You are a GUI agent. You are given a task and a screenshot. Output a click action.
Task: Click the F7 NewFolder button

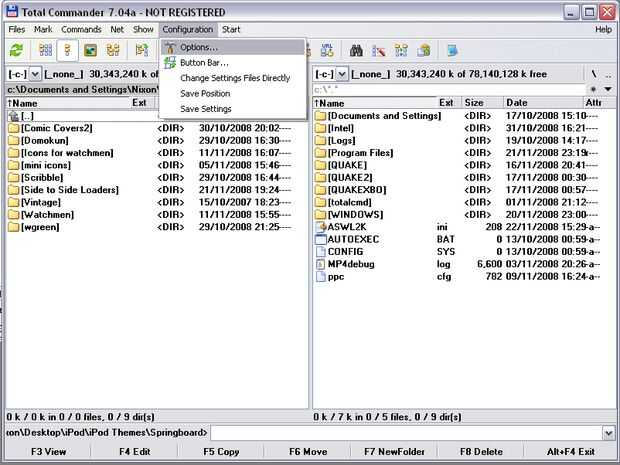[394, 452]
